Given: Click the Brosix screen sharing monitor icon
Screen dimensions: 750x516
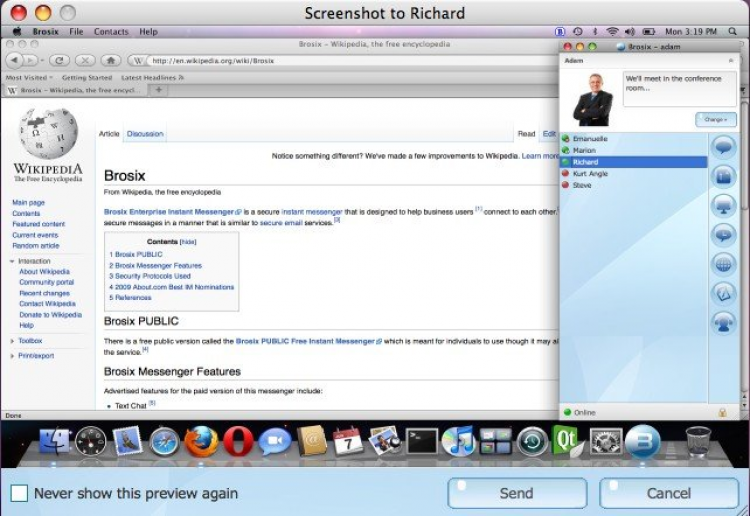Looking at the screenshot, I should [723, 206].
